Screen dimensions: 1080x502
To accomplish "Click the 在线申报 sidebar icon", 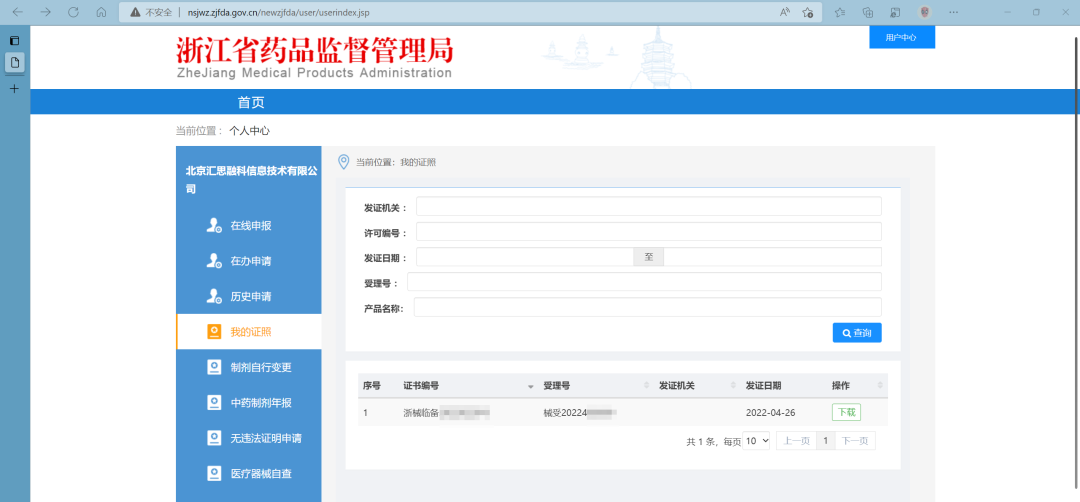I will [214, 226].
